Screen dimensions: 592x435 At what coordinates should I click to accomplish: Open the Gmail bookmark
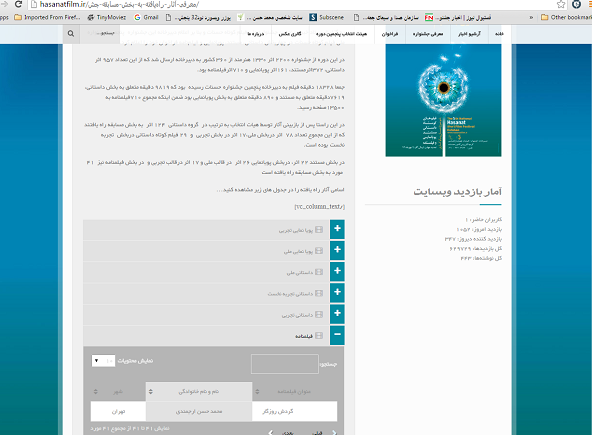coord(146,17)
